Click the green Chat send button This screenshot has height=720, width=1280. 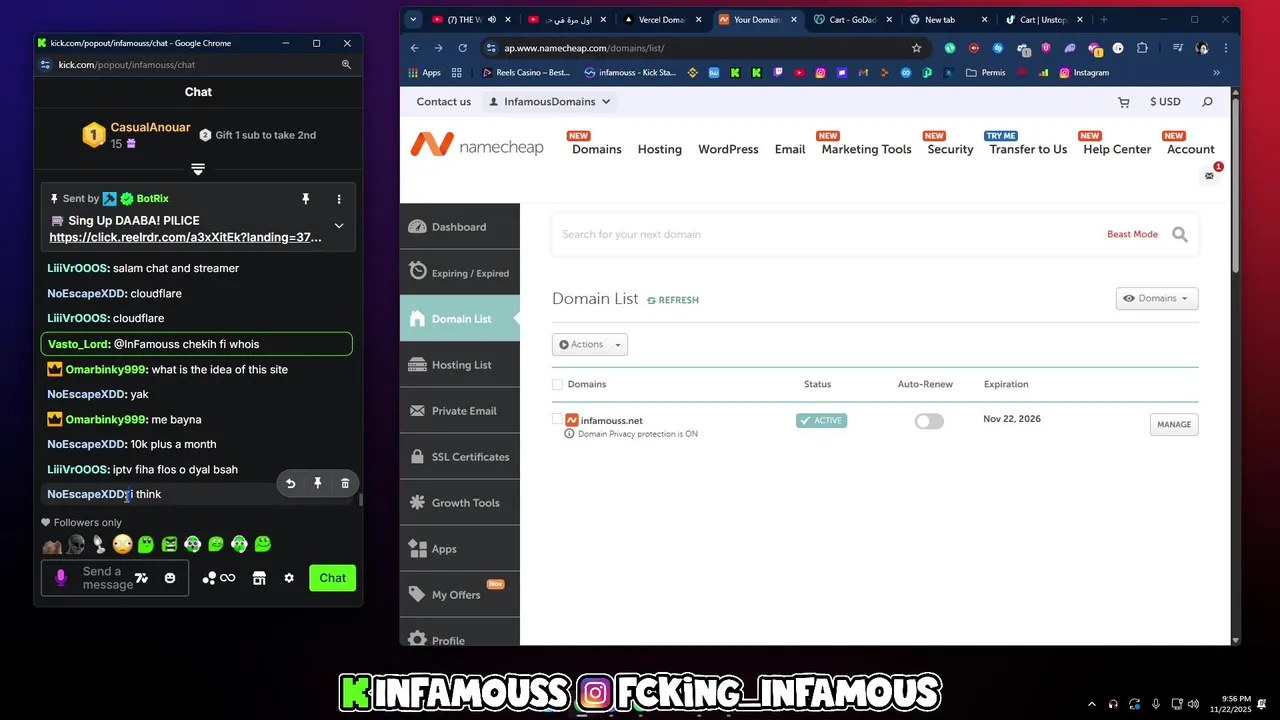click(333, 578)
